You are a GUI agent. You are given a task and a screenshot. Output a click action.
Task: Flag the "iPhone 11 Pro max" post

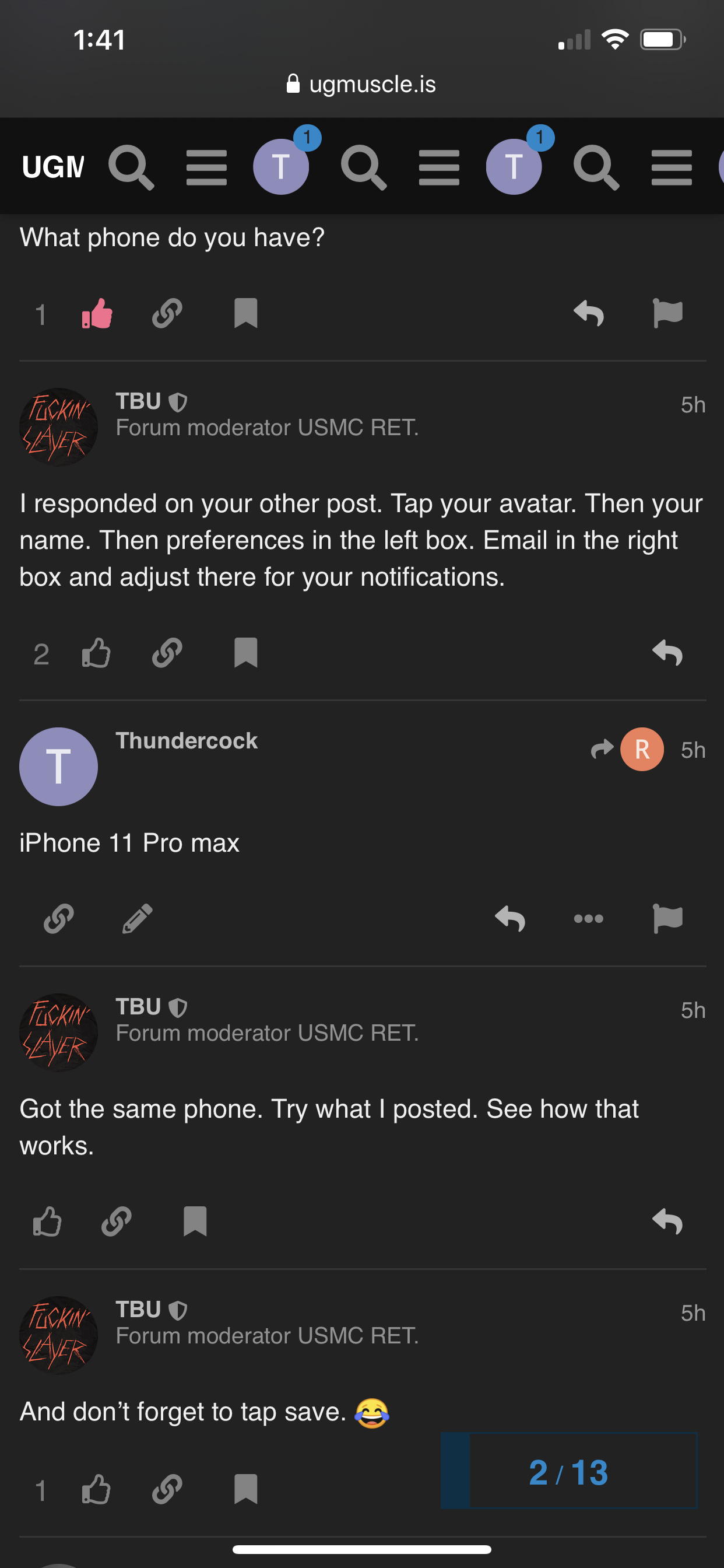coord(667,919)
